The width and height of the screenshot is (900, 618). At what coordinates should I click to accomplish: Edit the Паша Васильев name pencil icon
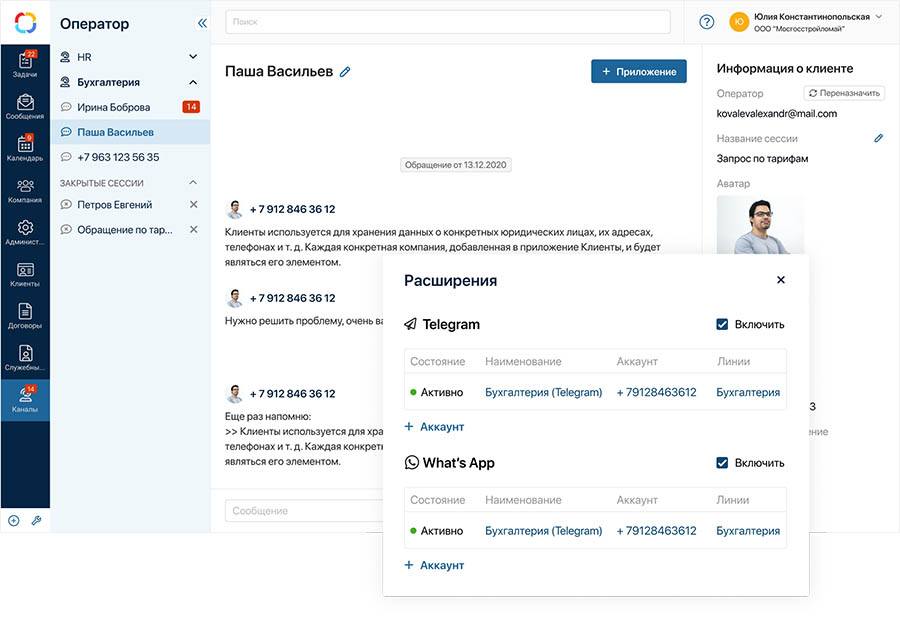345,72
